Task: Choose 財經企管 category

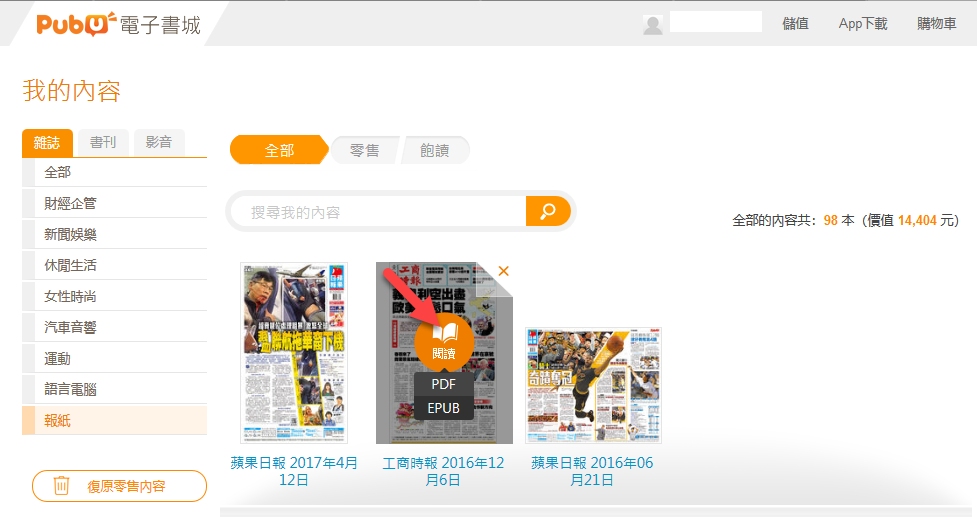Action: [x=115, y=204]
